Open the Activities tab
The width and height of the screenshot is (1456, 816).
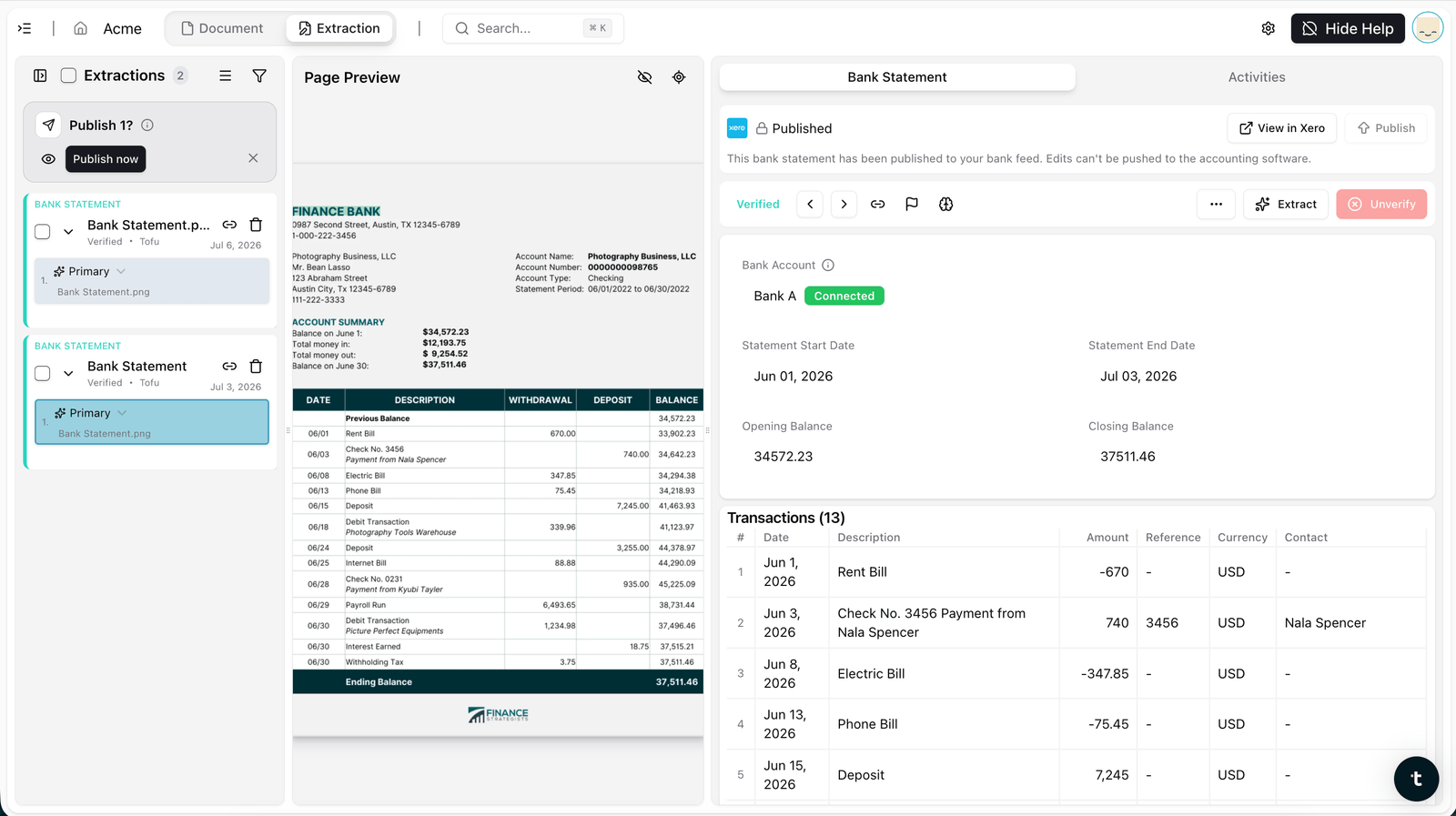click(1257, 77)
